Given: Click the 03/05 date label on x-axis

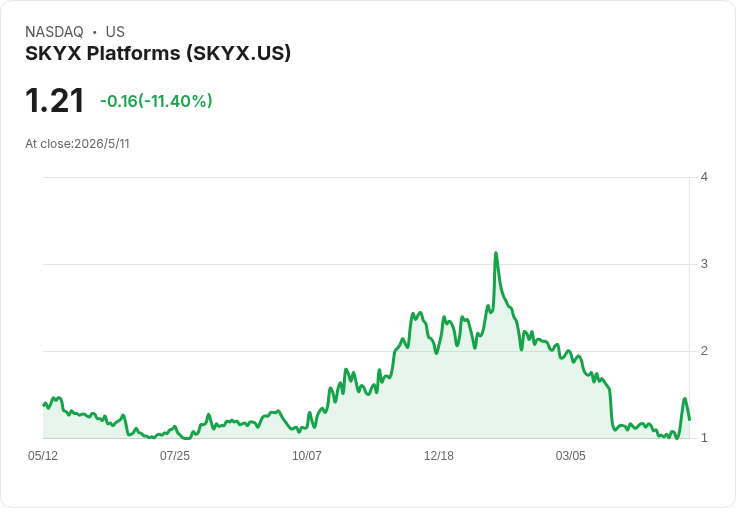Looking at the screenshot, I should click(570, 455).
